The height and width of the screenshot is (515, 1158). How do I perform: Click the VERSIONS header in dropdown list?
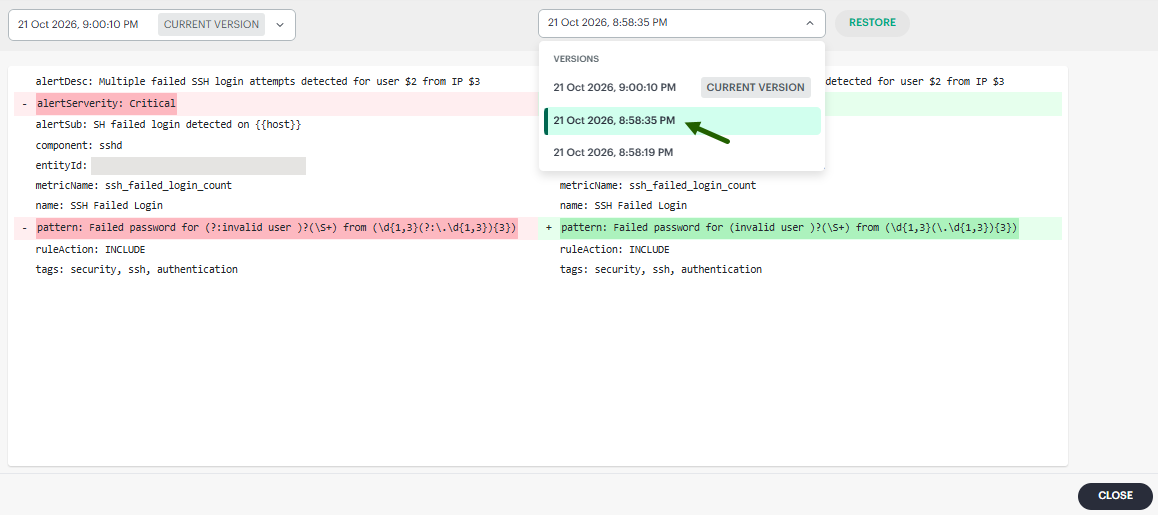(576, 58)
